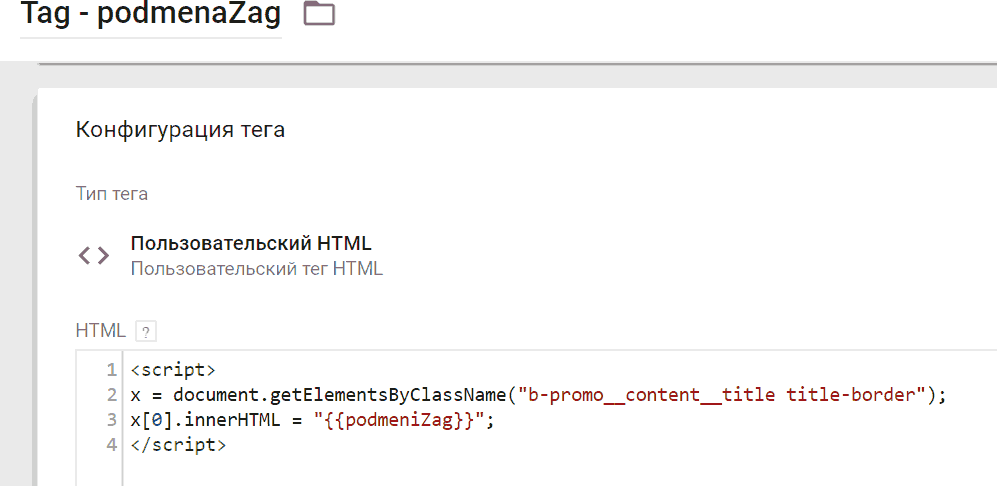The width and height of the screenshot is (997, 486).
Task: Click the closing </script> tag line
Action: click(x=178, y=445)
